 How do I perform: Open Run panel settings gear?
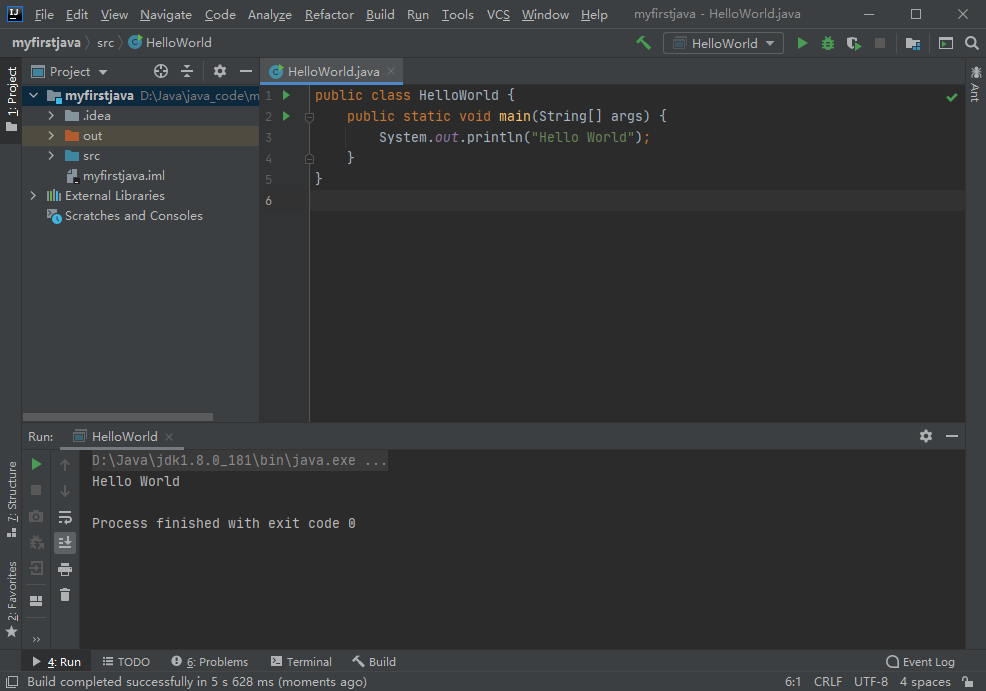tap(926, 436)
